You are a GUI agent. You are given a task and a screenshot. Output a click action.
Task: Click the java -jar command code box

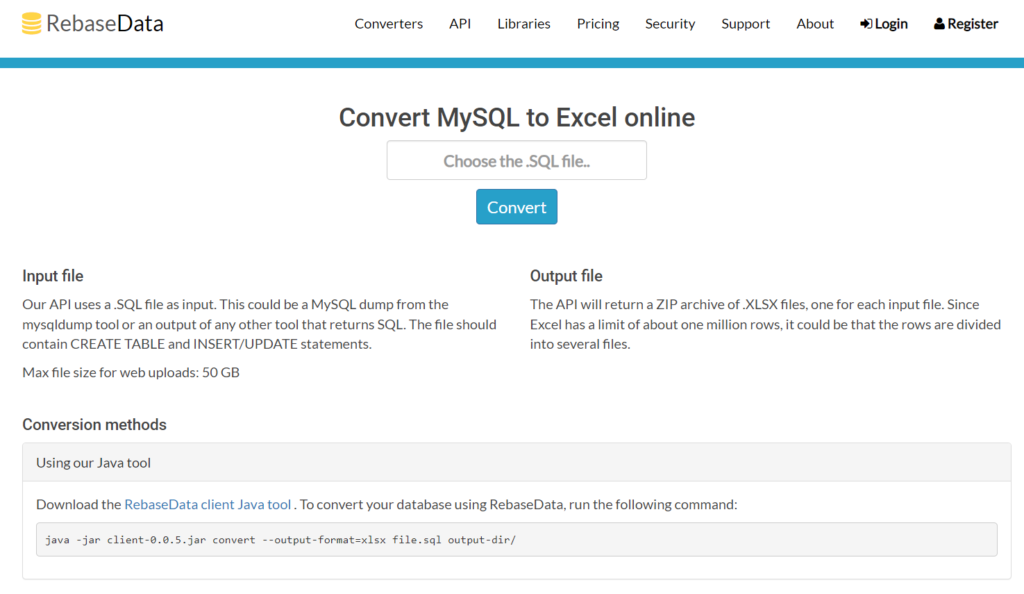tap(517, 539)
